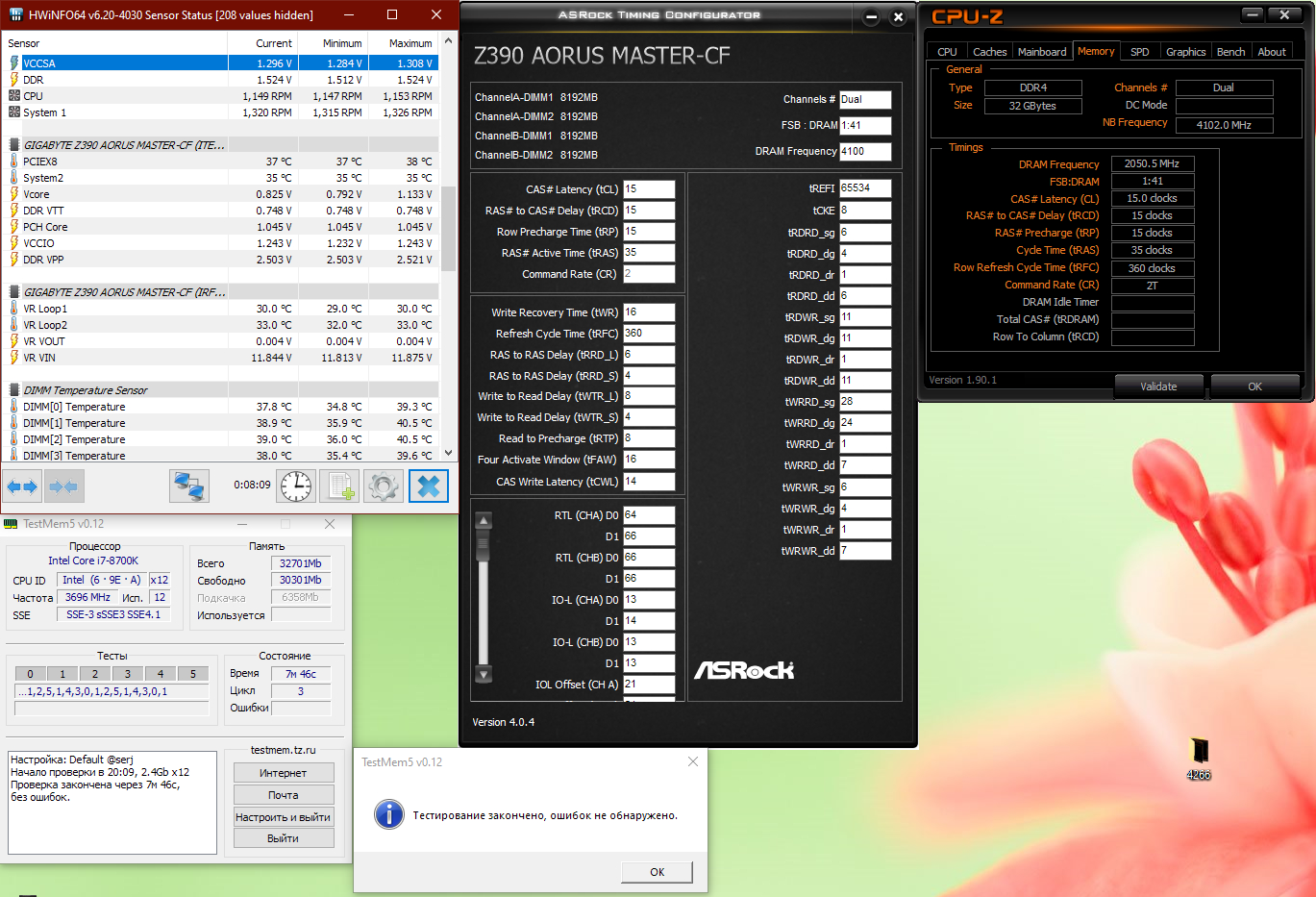Click the CAS# Latency (tCL) field in ASRock
Screen dimensions: 1316x897
649,189
